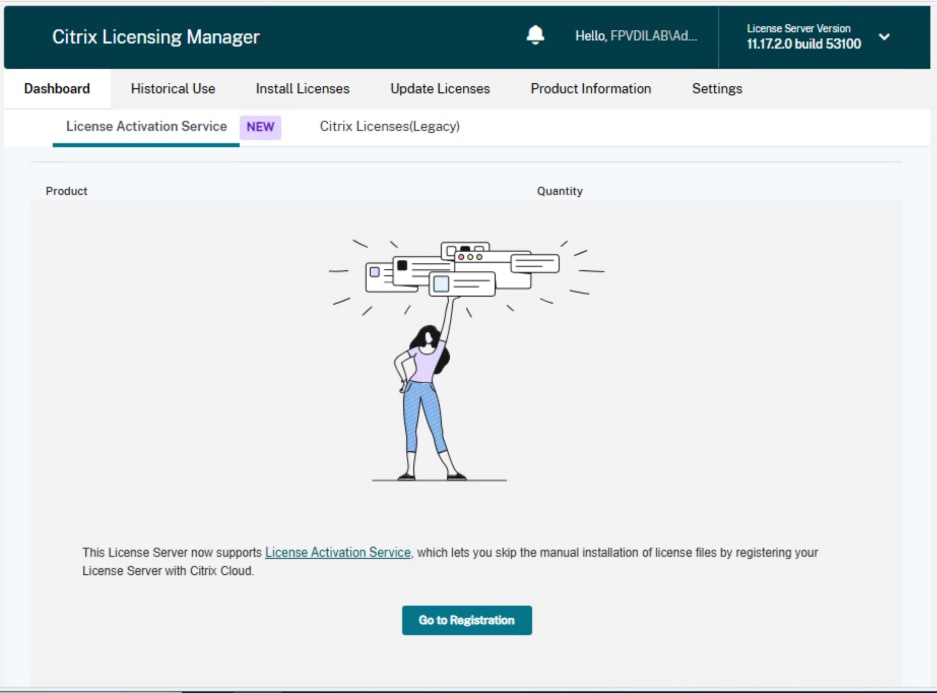Click the NEW badge

coord(261,127)
